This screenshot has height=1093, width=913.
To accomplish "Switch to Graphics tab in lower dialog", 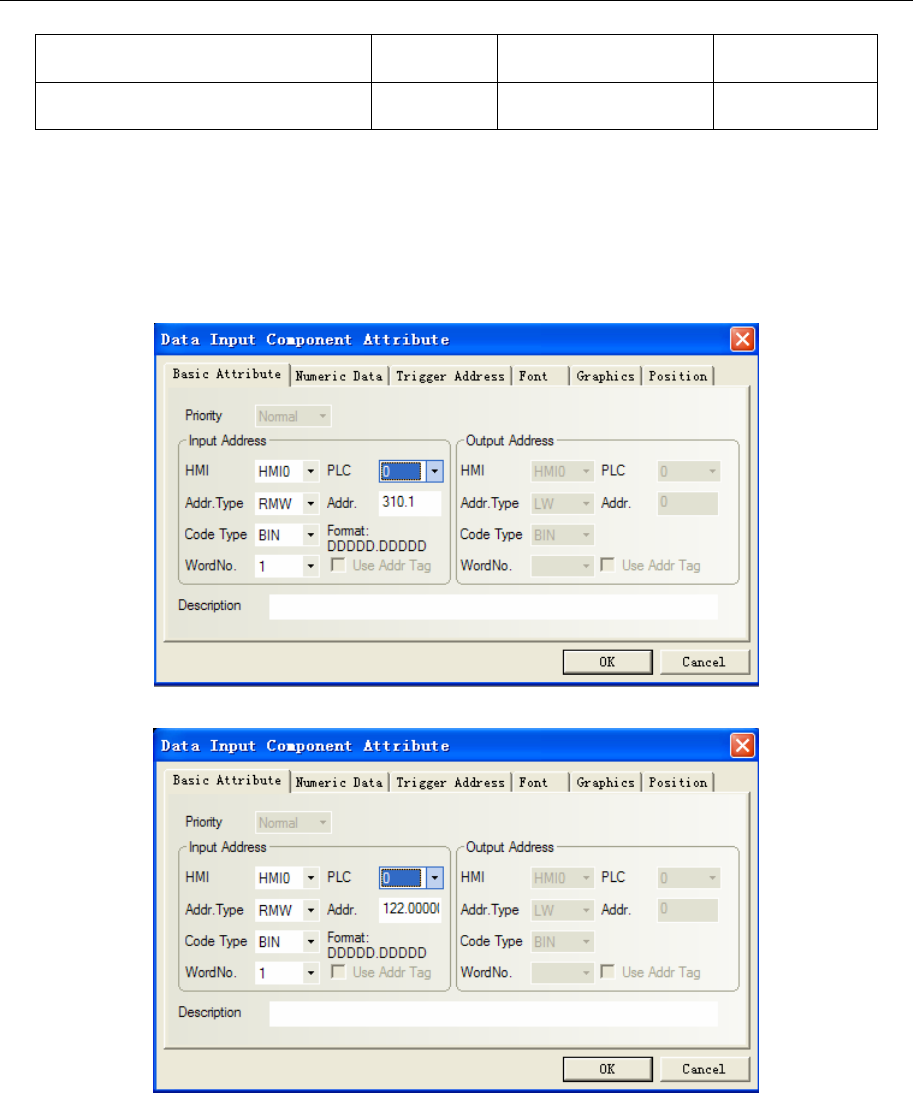I will point(606,783).
